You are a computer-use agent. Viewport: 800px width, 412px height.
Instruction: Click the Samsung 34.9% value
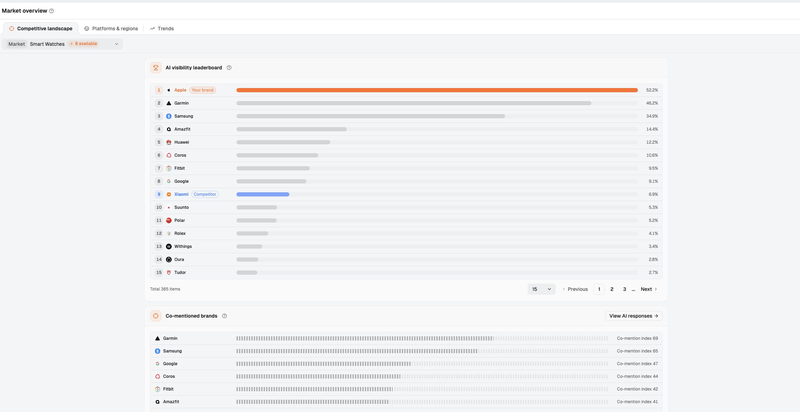652,116
